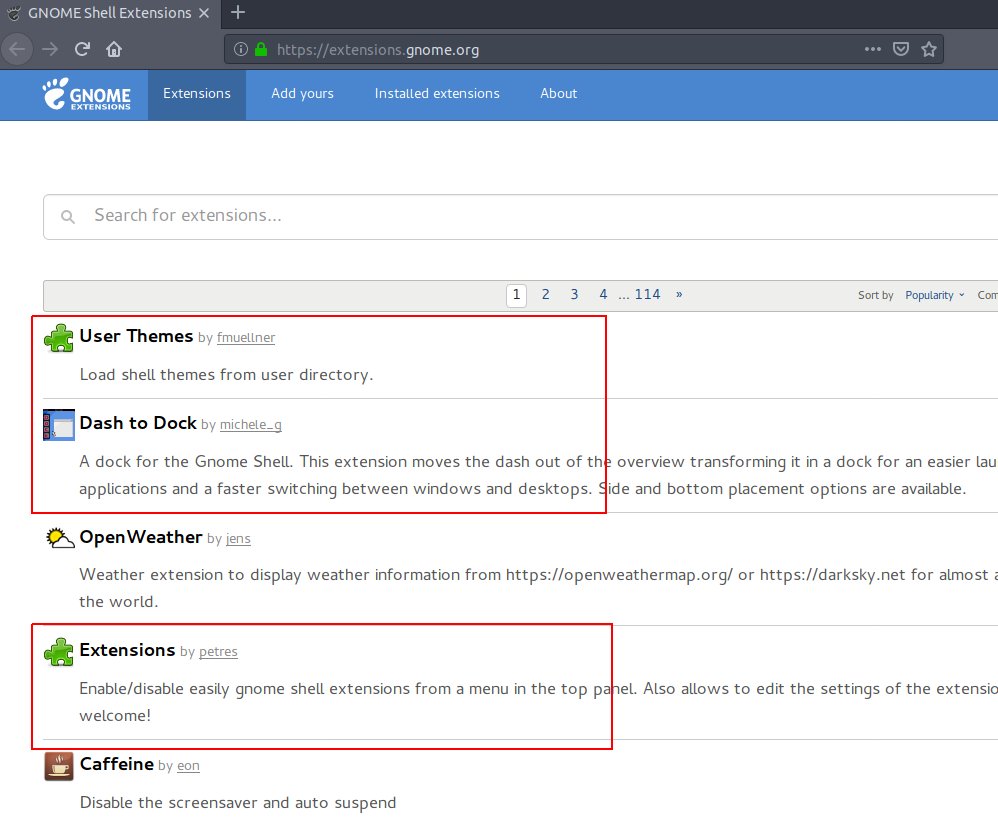Open a new tab with the plus button
Screen dimensions: 998x820
click(x=238, y=12)
